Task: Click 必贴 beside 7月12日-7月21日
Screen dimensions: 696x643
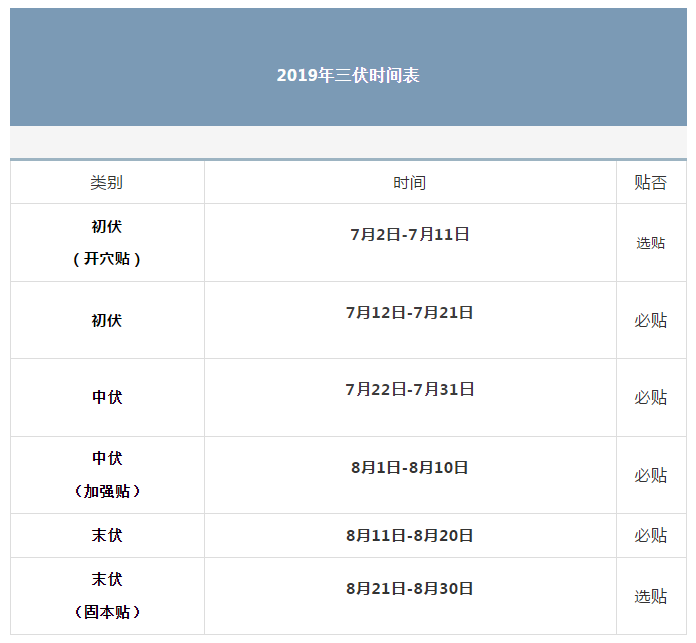Action: click(x=650, y=321)
